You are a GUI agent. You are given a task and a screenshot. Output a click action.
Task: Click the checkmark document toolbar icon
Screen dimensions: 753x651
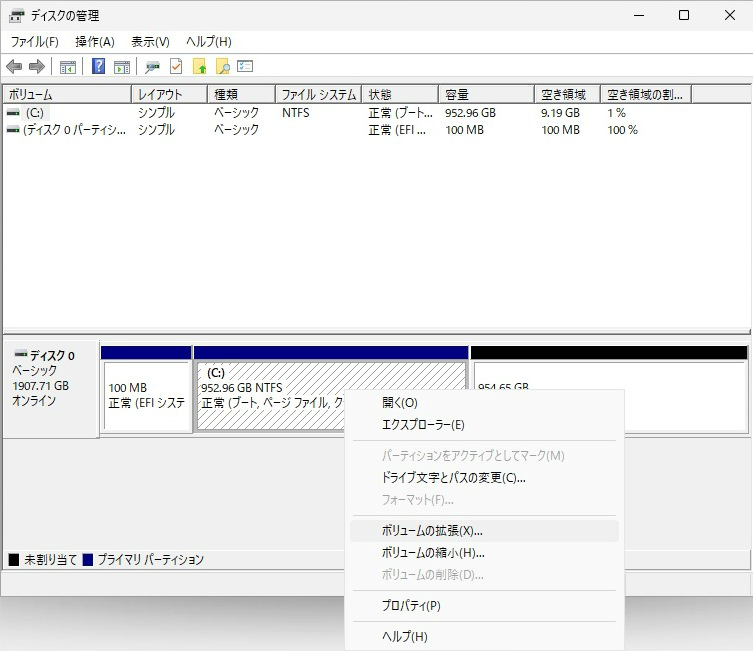point(176,67)
